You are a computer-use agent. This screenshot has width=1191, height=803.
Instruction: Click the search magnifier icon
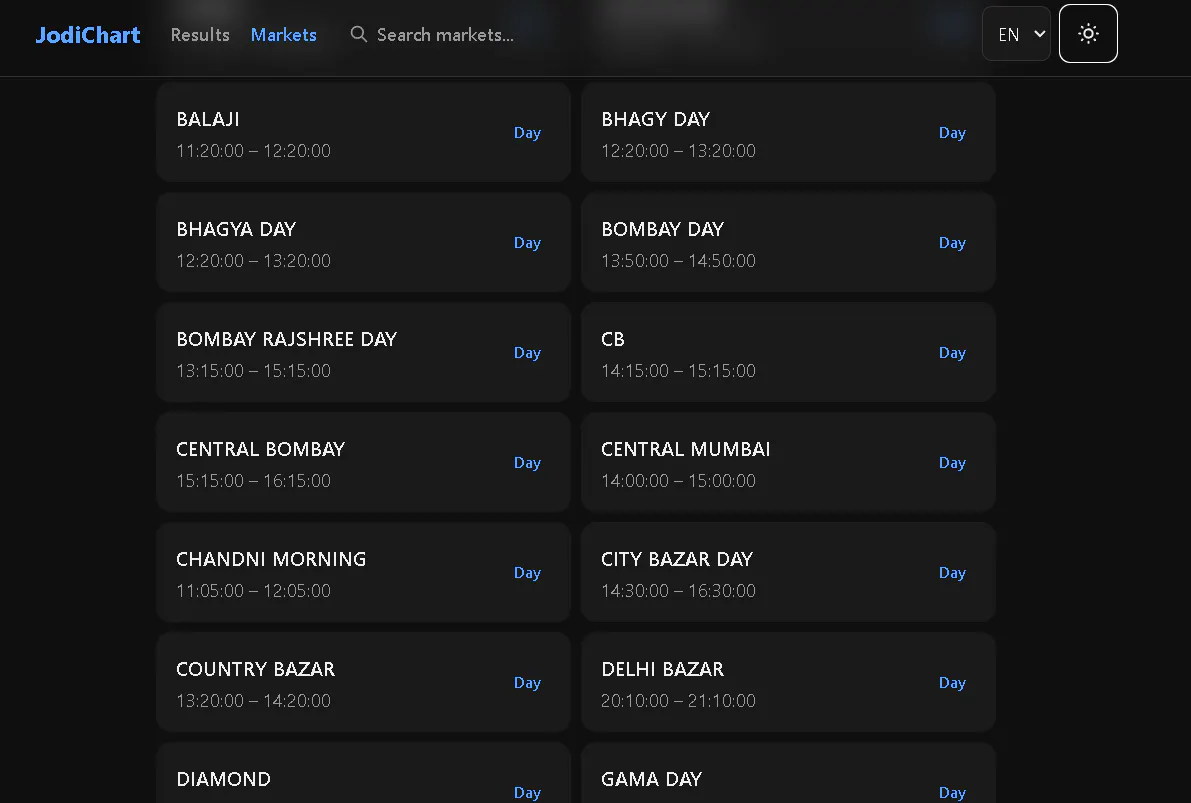pos(359,34)
